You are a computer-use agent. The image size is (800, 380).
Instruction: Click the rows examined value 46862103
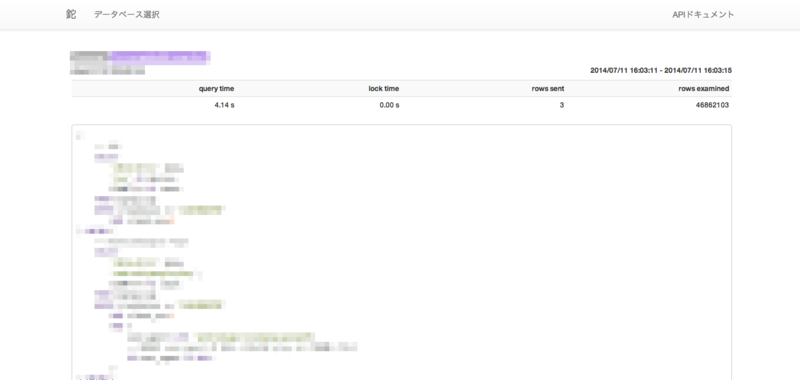(712, 105)
